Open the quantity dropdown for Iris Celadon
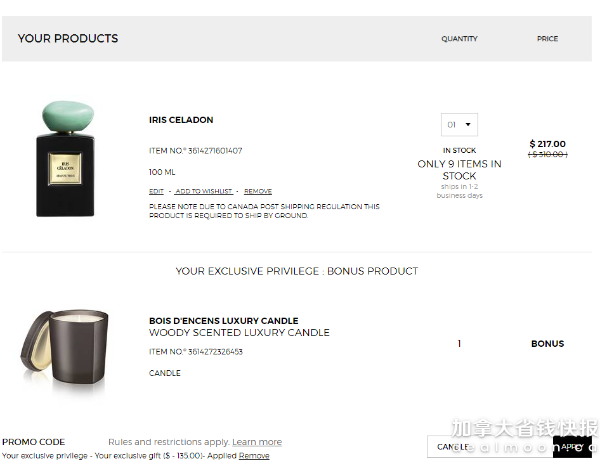The height and width of the screenshot is (466, 600). pyautogui.click(x=459, y=124)
